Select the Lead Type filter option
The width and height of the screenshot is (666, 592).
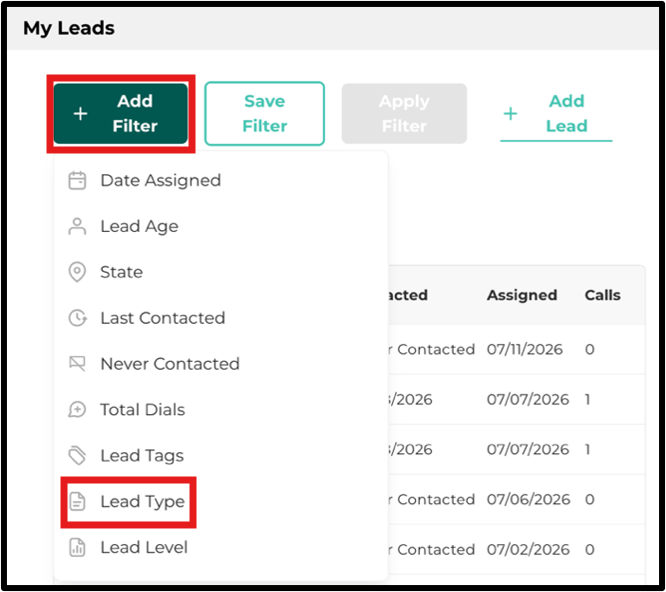pyautogui.click(x=143, y=502)
